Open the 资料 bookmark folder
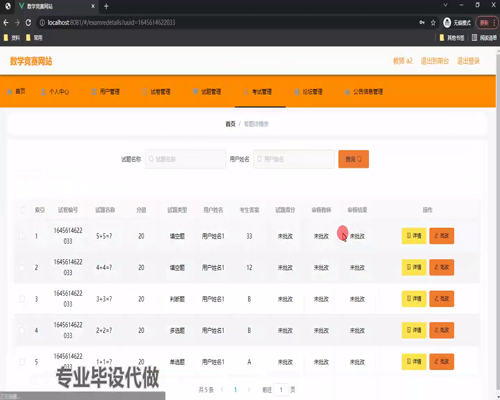 click(x=12, y=38)
